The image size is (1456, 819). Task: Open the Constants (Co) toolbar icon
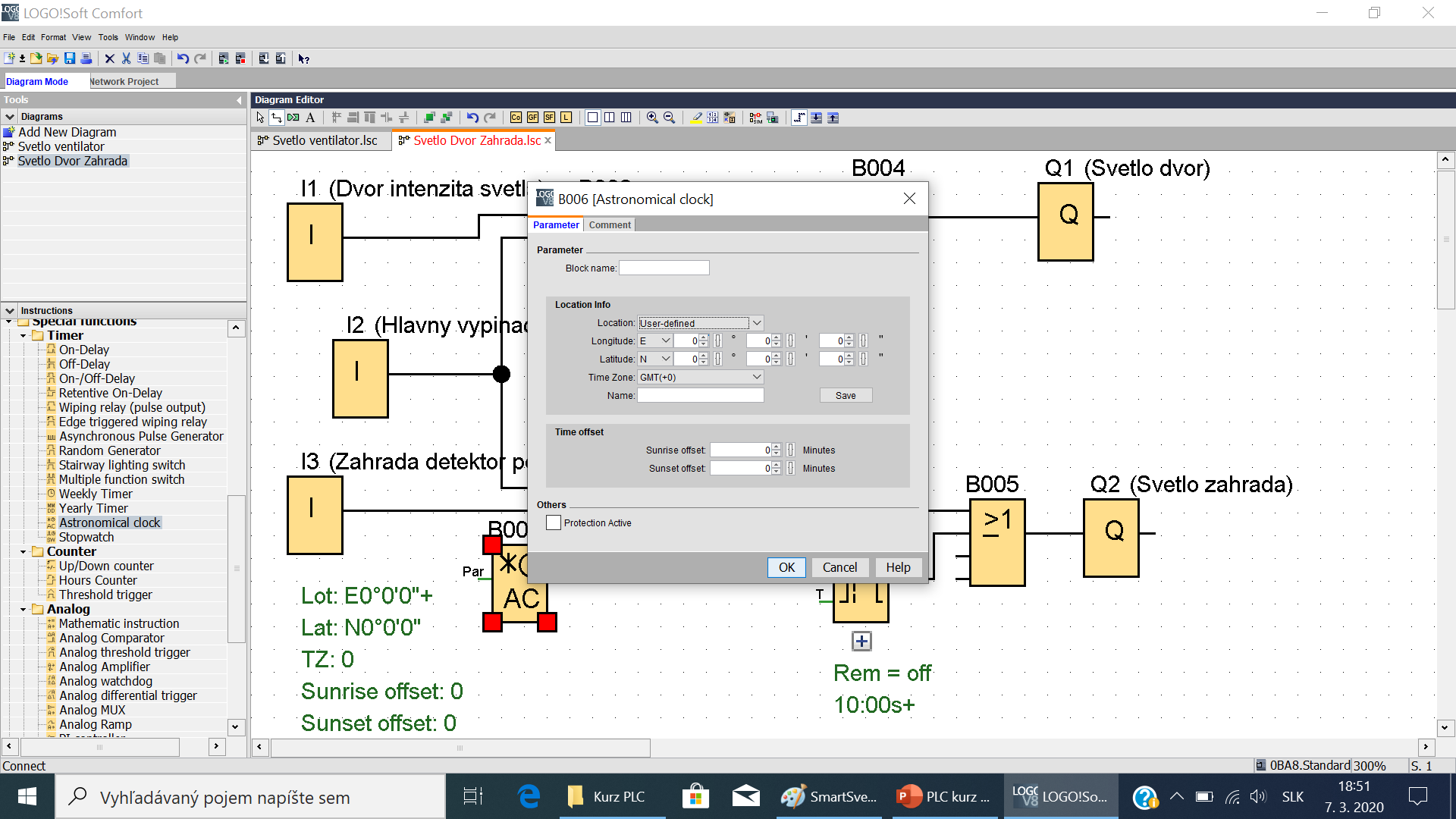coord(516,118)
